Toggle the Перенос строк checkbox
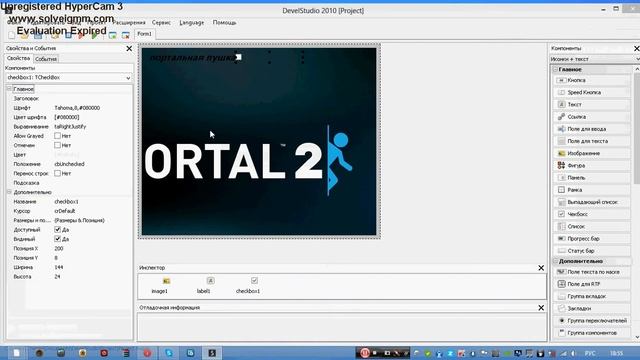 click(x=58, y=173)
